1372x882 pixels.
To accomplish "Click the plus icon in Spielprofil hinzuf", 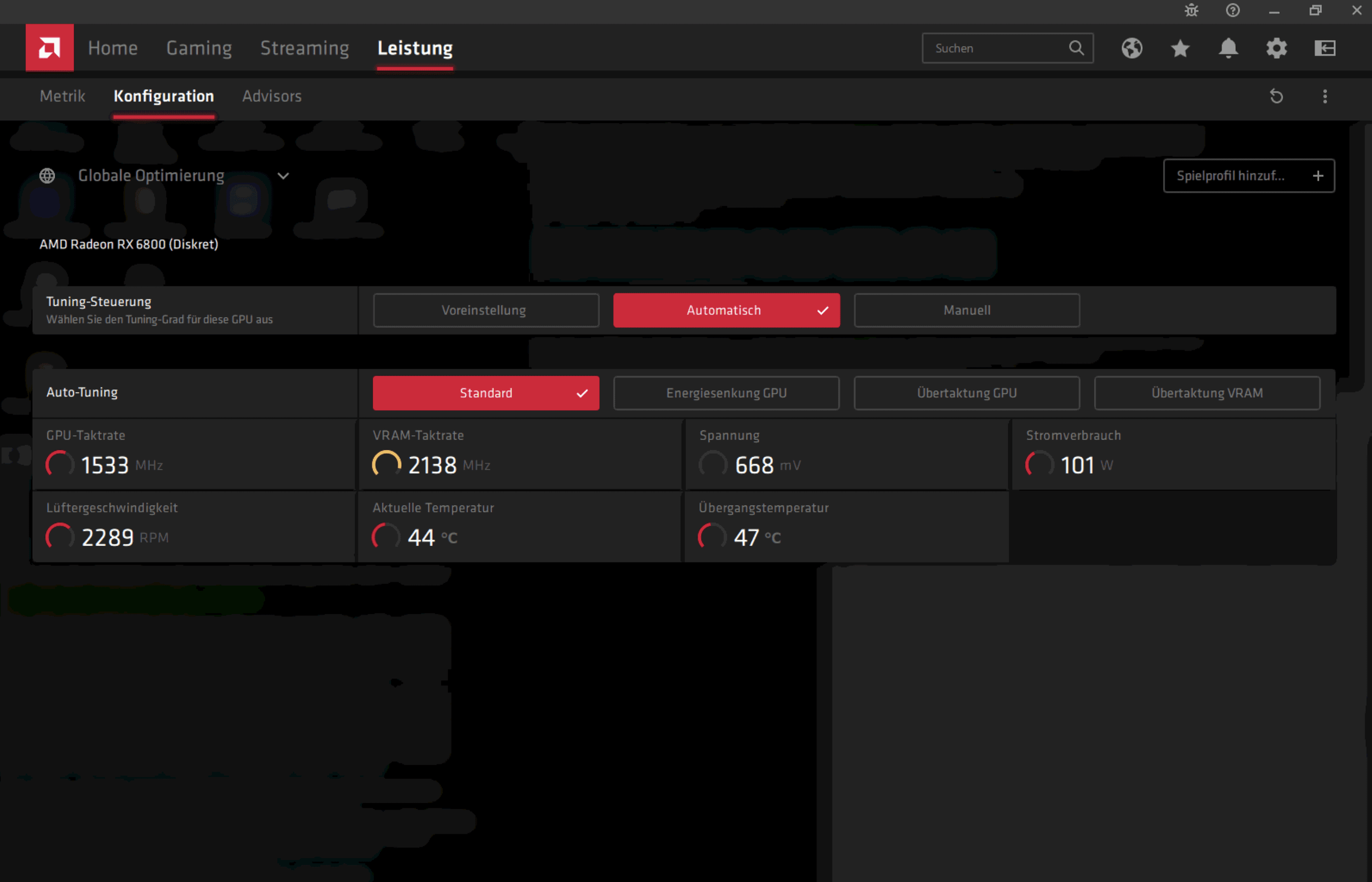I will pyautogui.click(x=1318, y=176).
